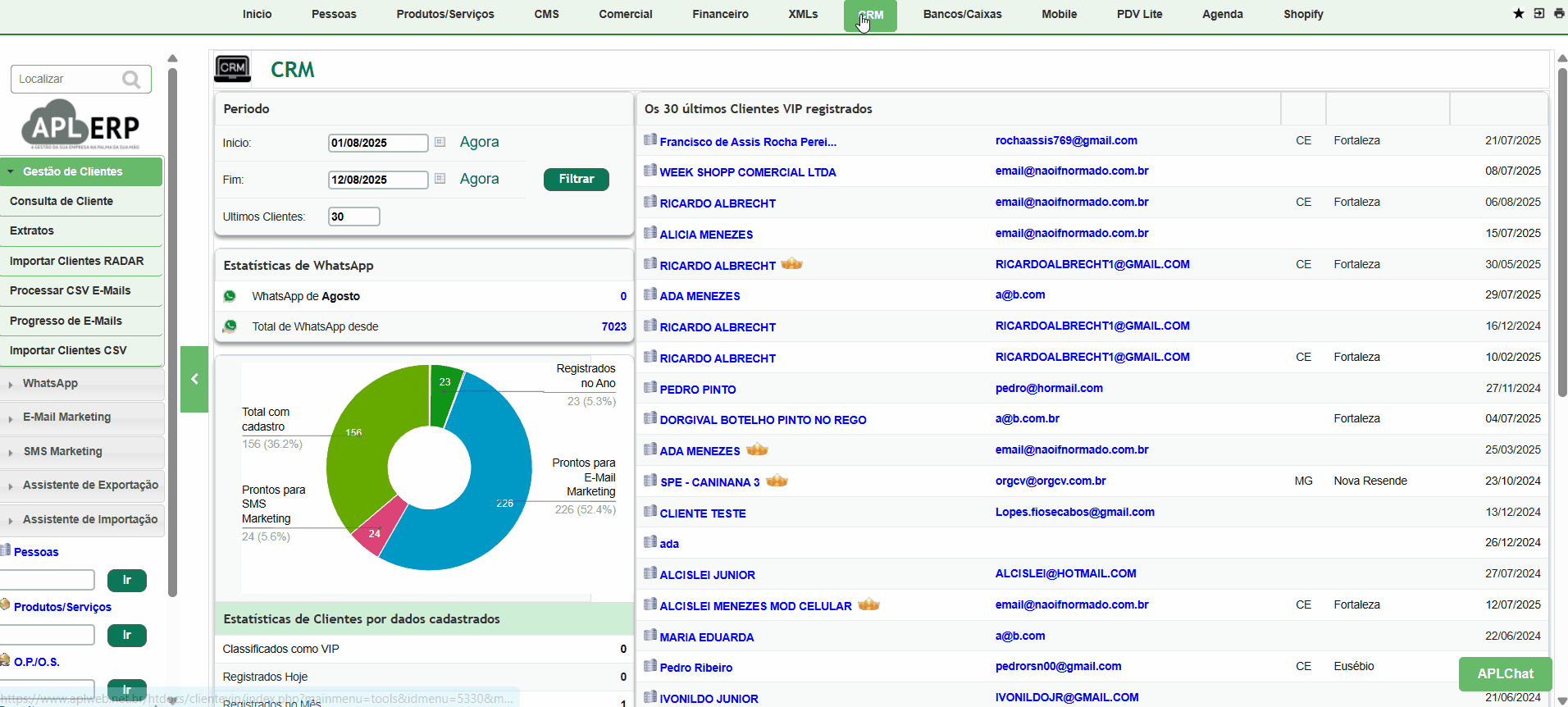This screenshot has height=707, width=1568.
Task: Click the Ultimos Clientes number field
Action: click(x=353, y=217)
